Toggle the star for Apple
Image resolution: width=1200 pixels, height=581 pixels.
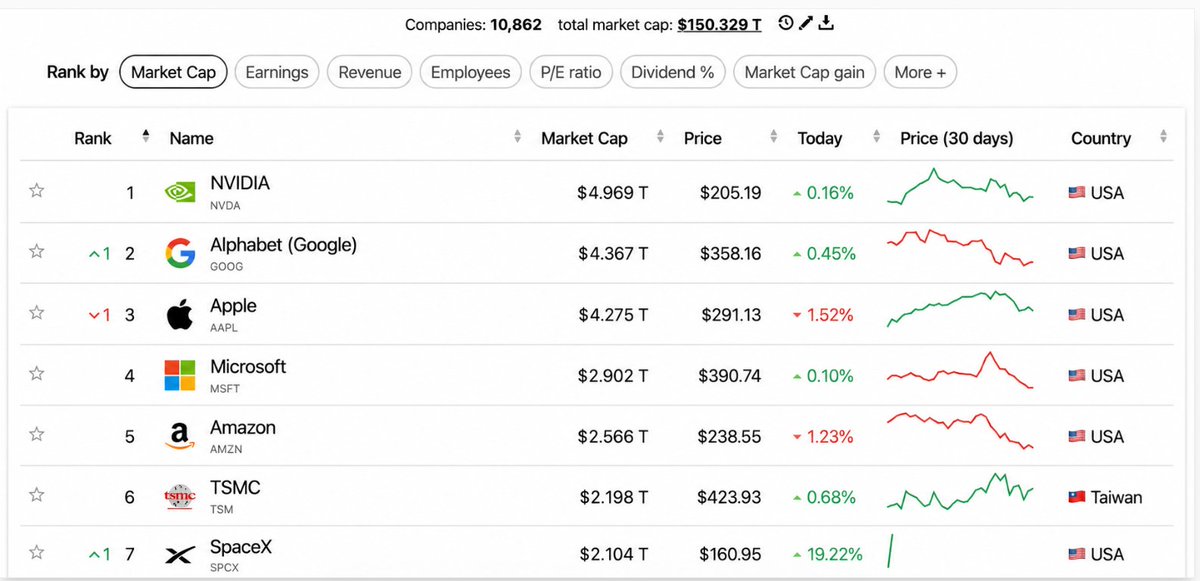pyautogui.click(x=37, y=313)
